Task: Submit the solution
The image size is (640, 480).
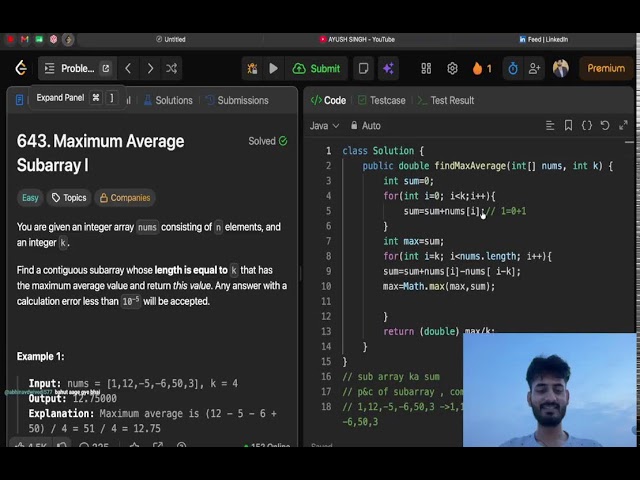Action: (x=316, y=68)
